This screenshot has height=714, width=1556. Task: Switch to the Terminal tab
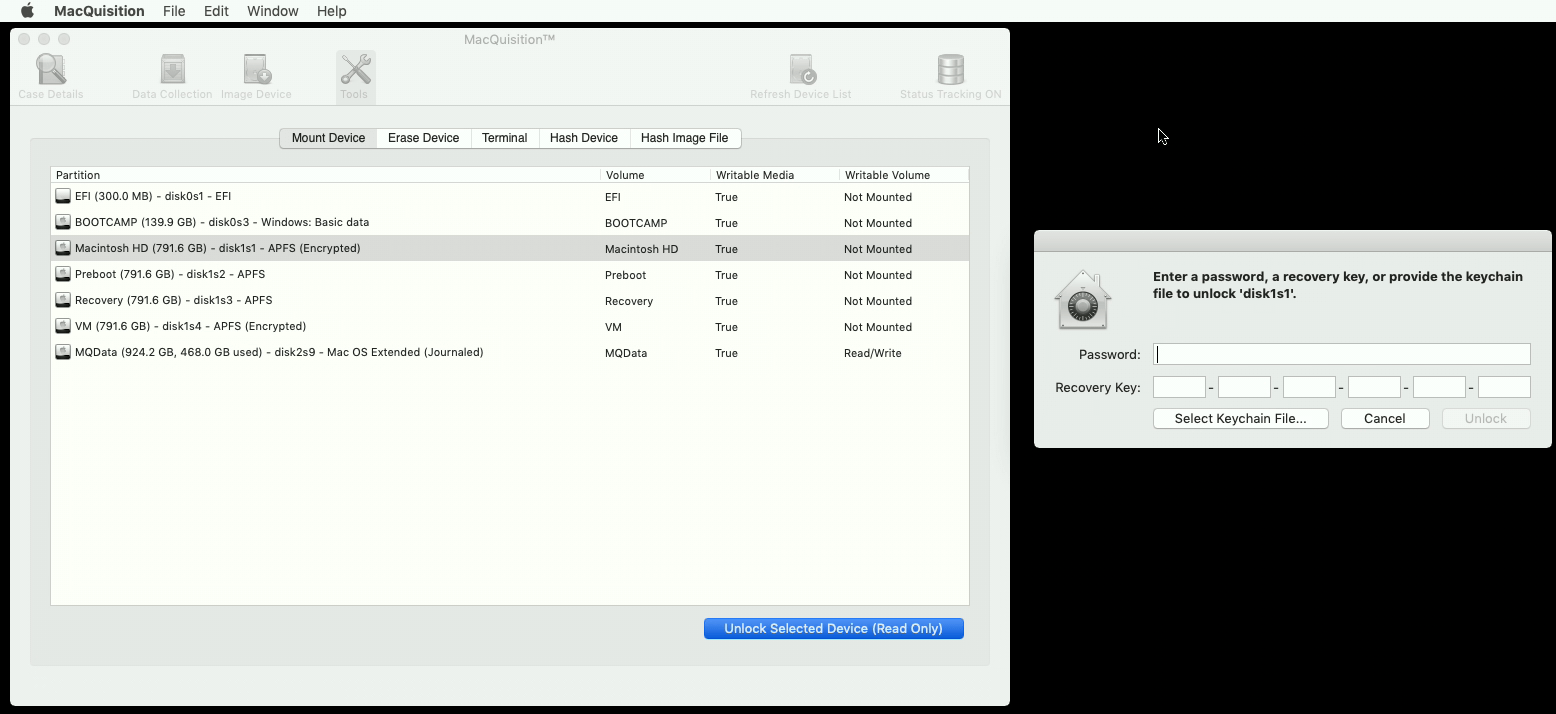click(504, 138)
